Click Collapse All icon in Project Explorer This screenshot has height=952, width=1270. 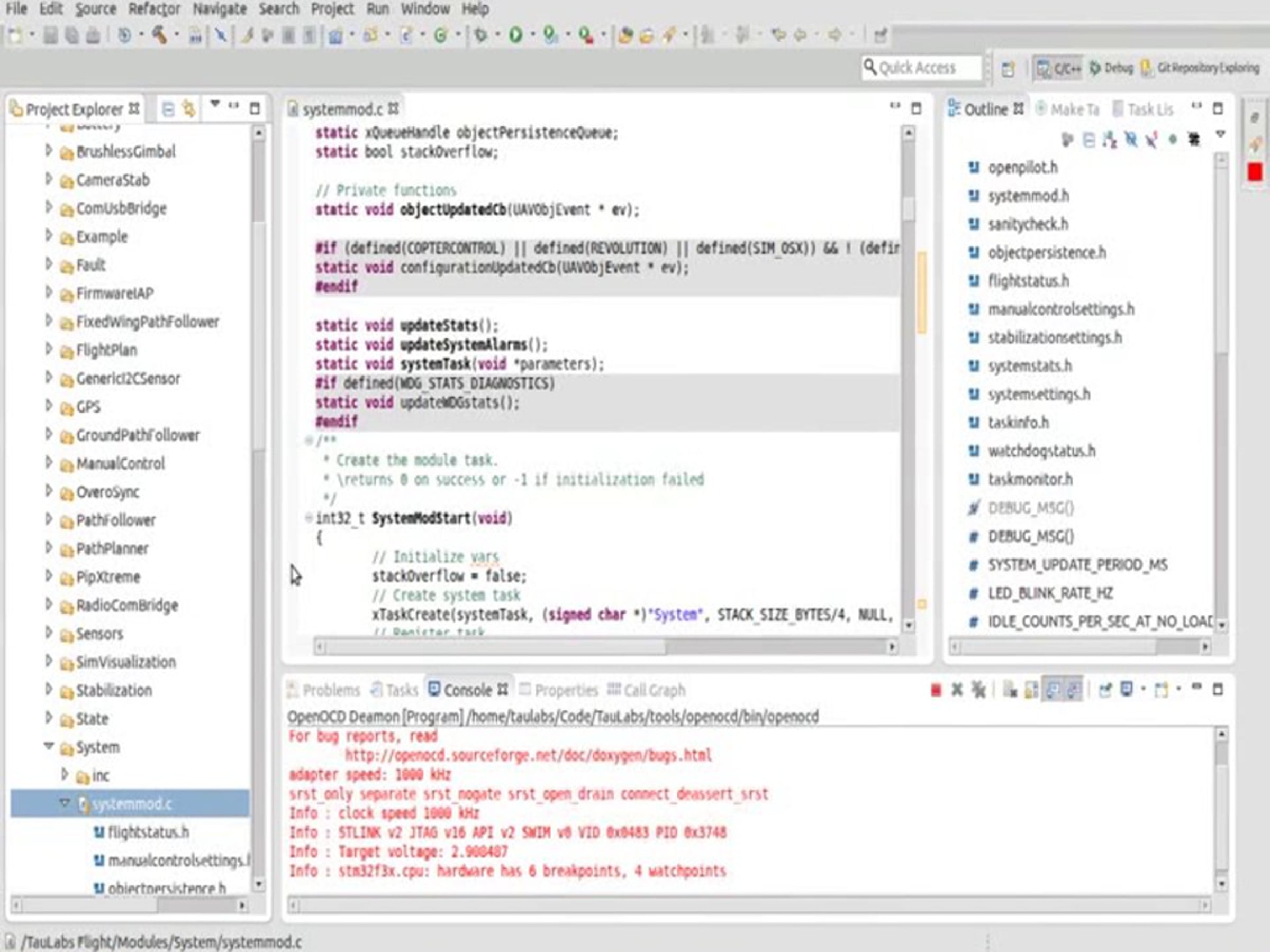click(168, 109)
